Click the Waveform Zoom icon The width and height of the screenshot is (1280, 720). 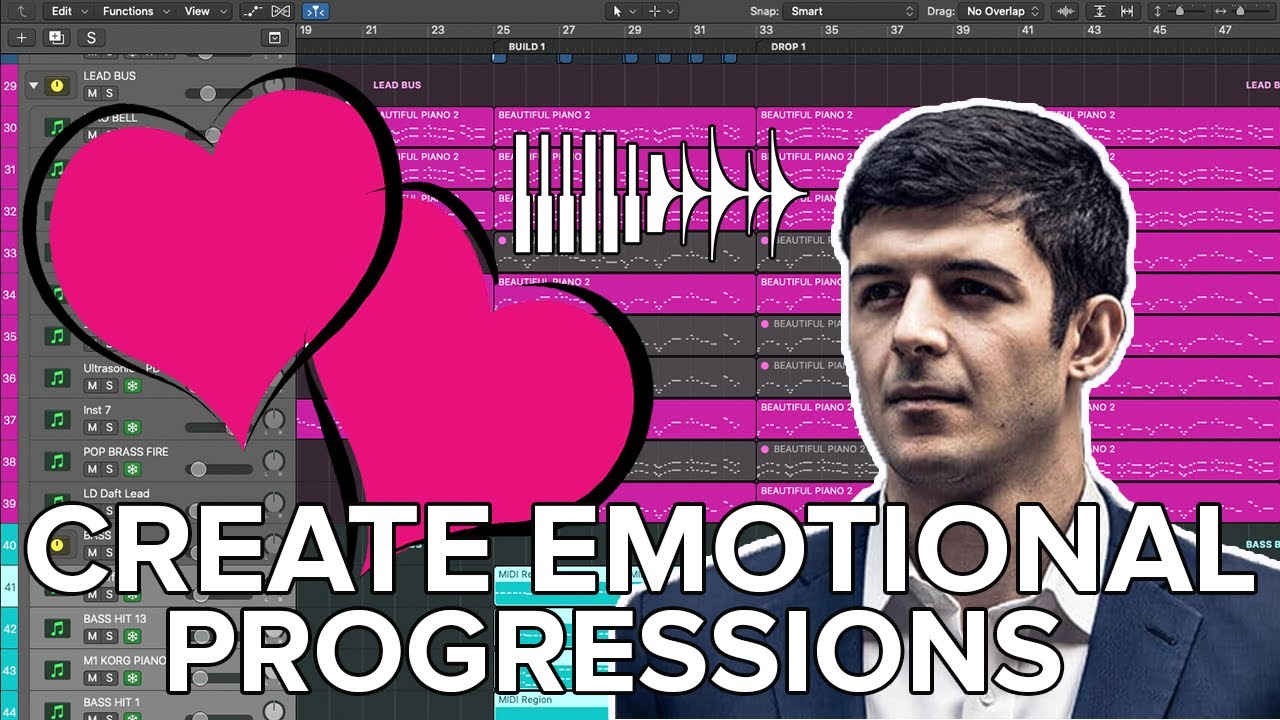click(x=1067, y=11)
